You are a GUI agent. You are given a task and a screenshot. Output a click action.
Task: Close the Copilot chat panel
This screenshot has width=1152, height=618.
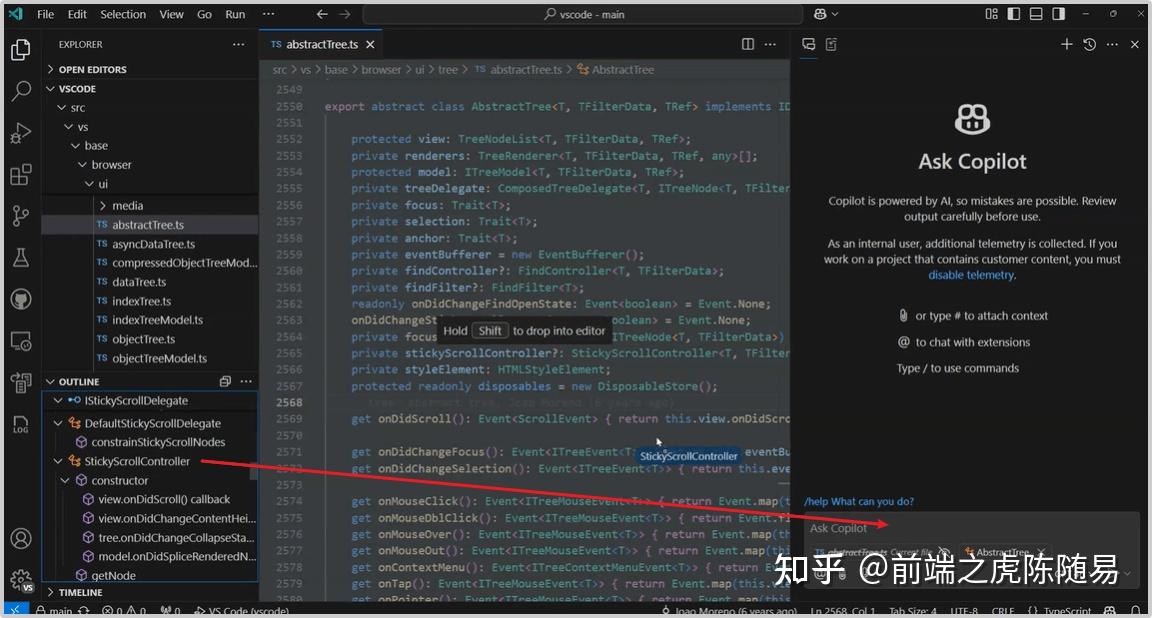click(1134, 44)
